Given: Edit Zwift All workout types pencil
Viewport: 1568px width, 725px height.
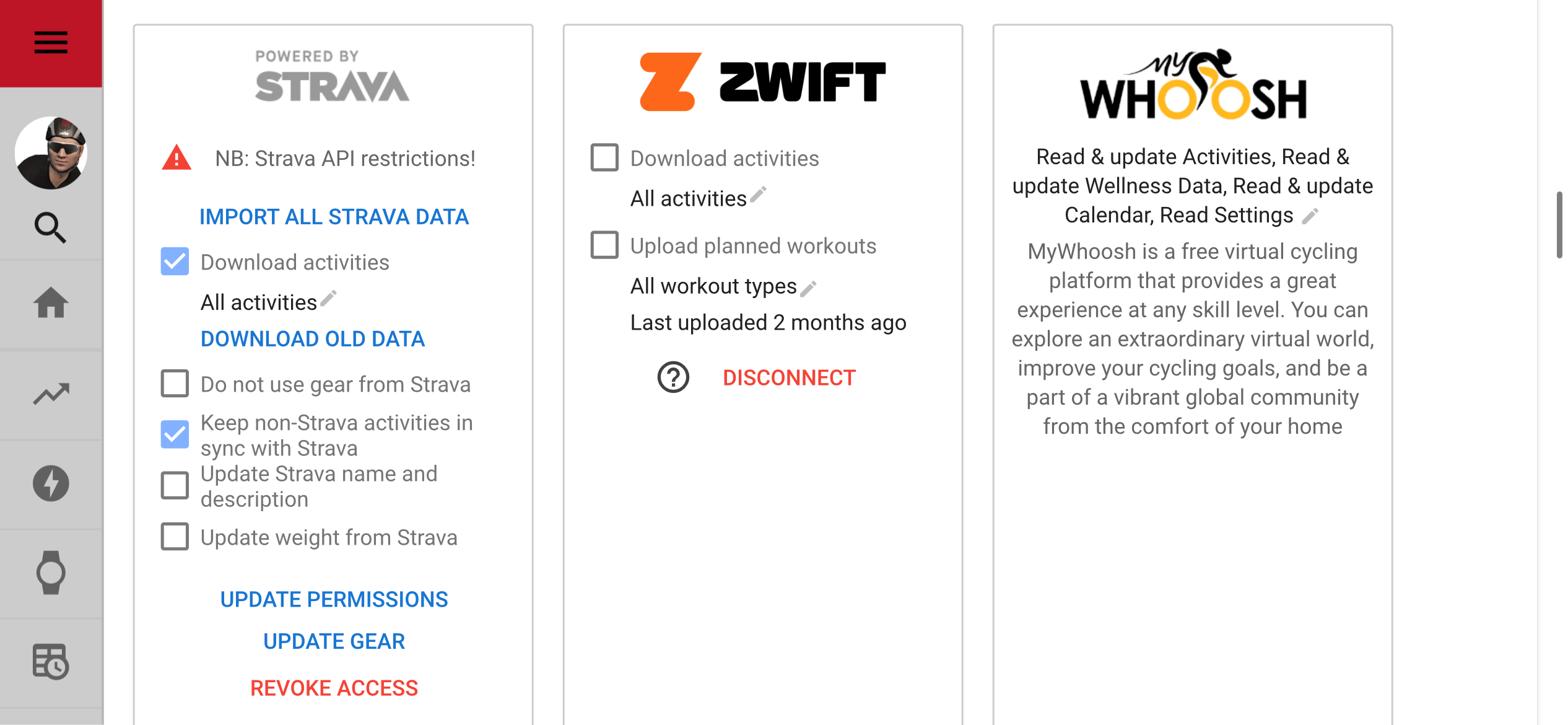Looking at the screenshot, I should click(x=808, y=288).
